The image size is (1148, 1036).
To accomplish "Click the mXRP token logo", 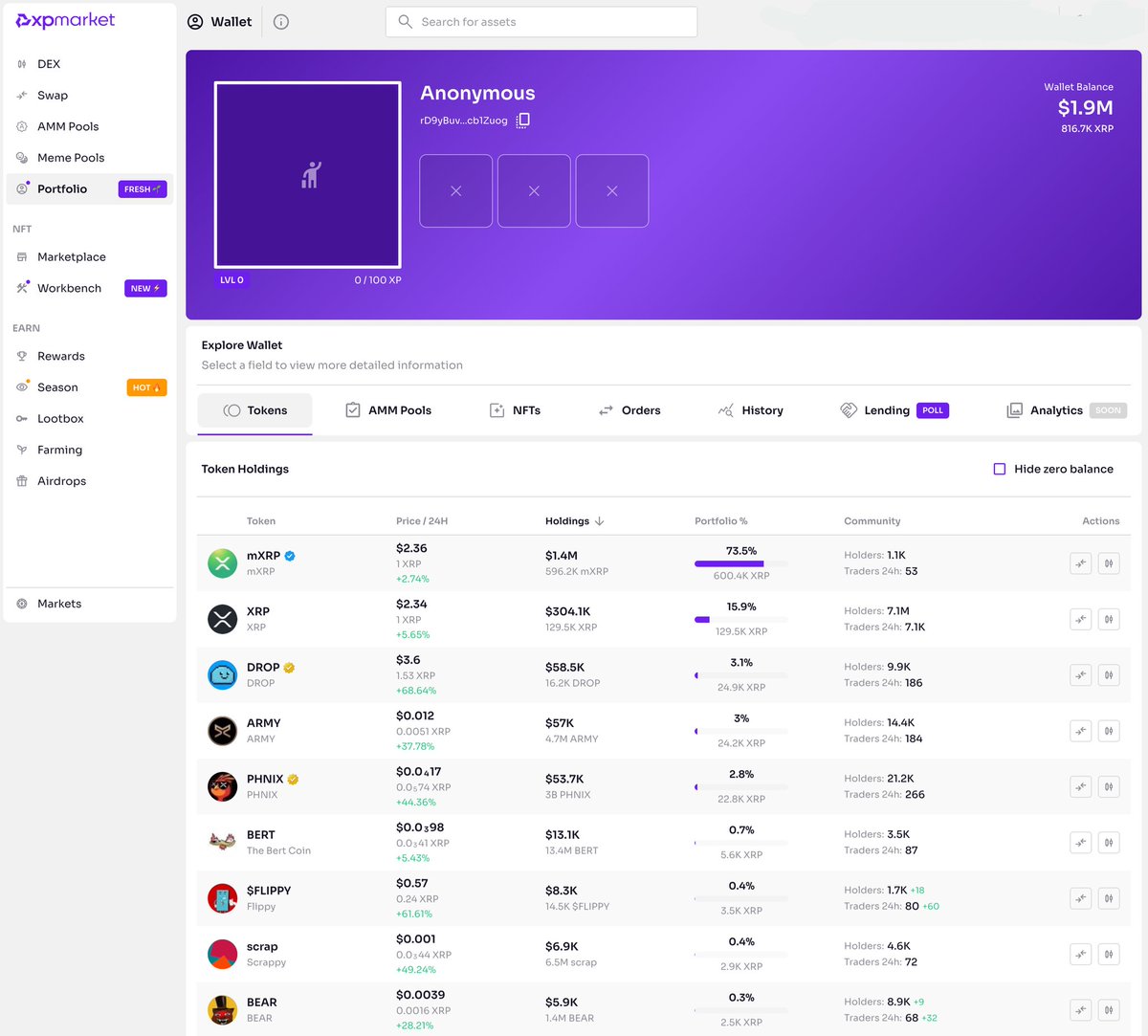I will [x=223, y=563].
